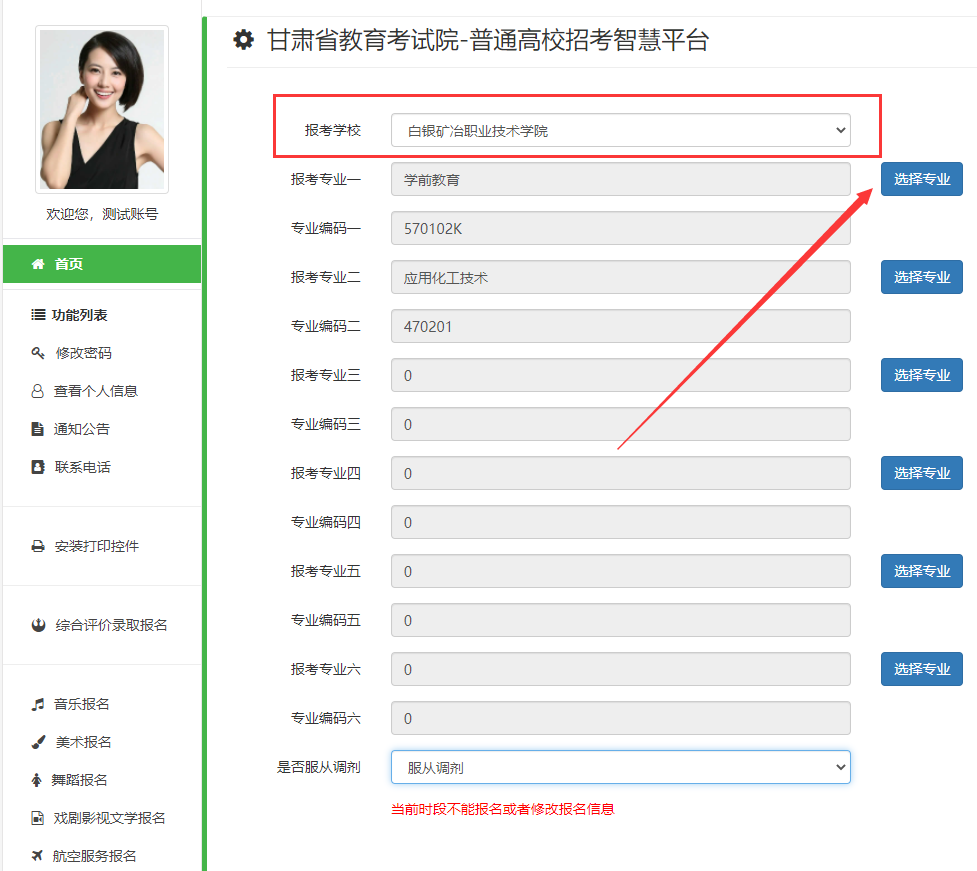Select 戏剧影视文学报名 in sidebar
The width and height of the screenshot is (977, 871).
110,818
